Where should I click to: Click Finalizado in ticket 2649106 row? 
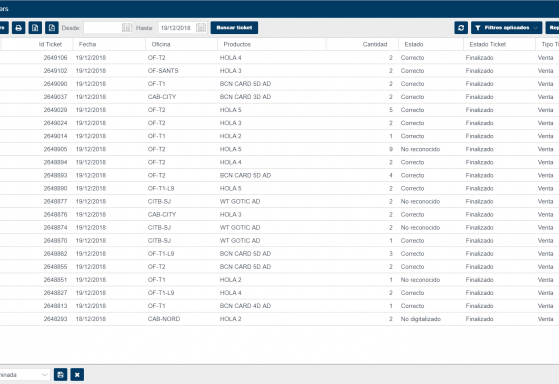[479, 57]
